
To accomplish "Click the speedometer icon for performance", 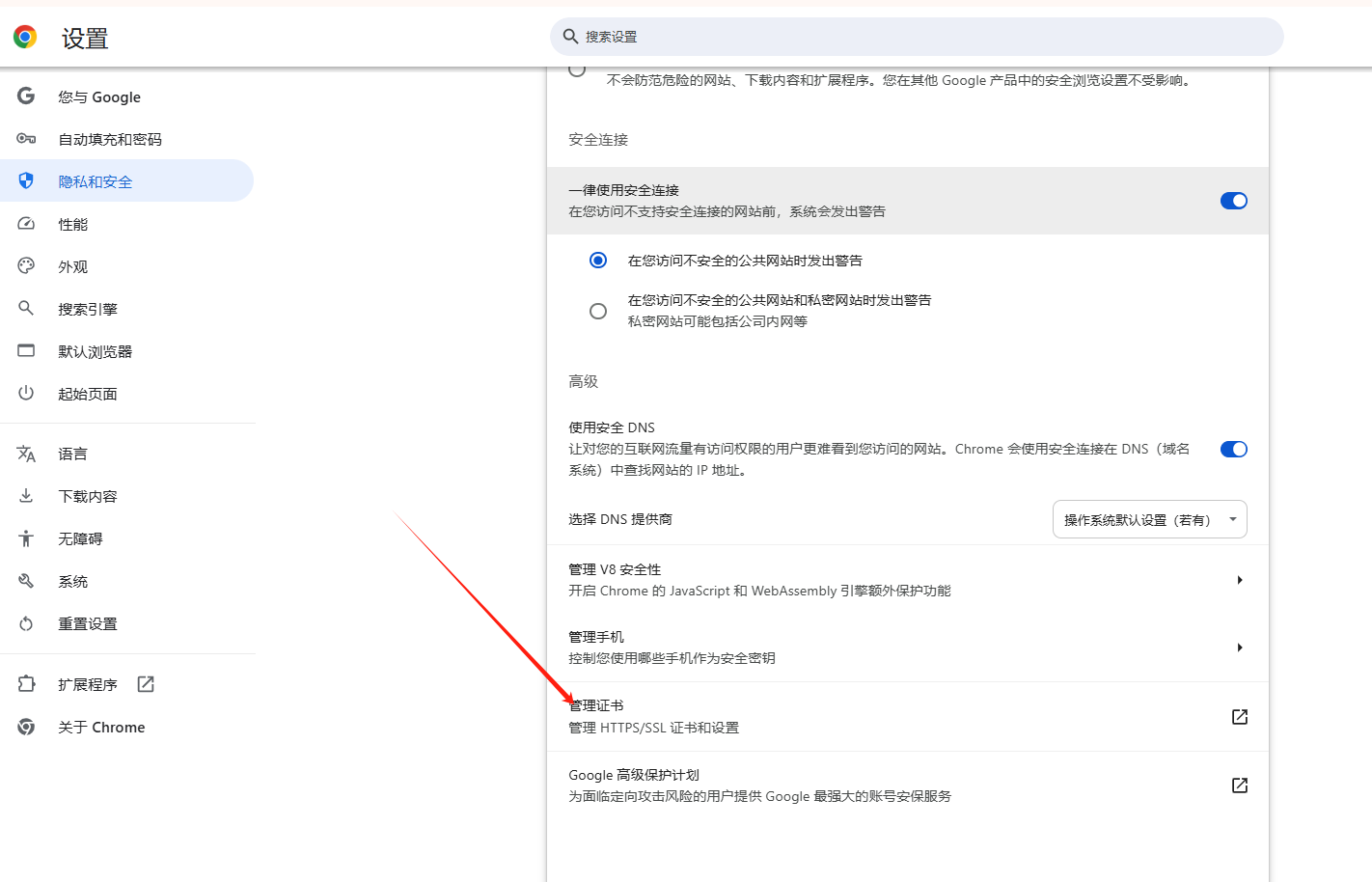I will [x=26, y=224].
